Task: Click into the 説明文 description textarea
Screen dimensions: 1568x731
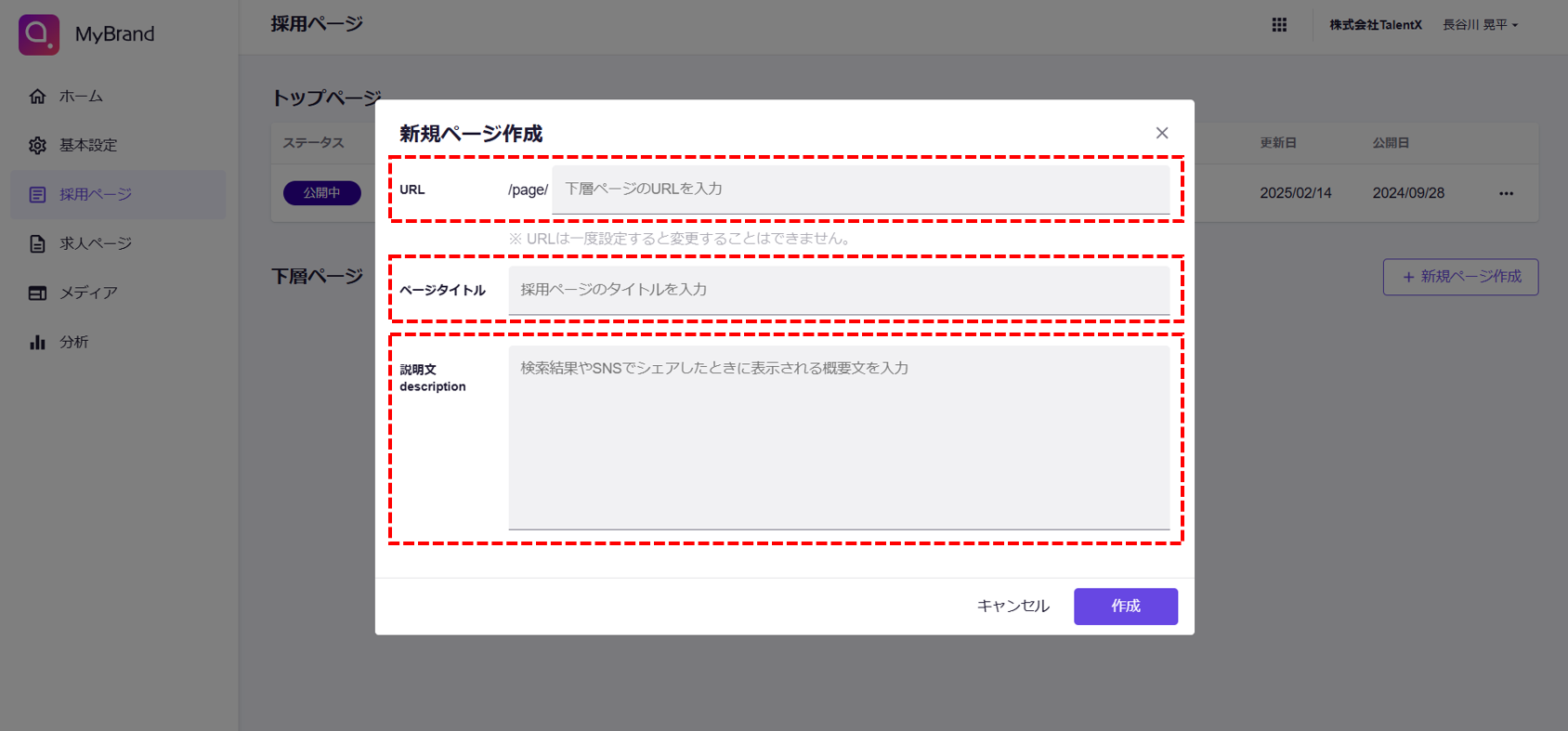Action: point(838,437)
